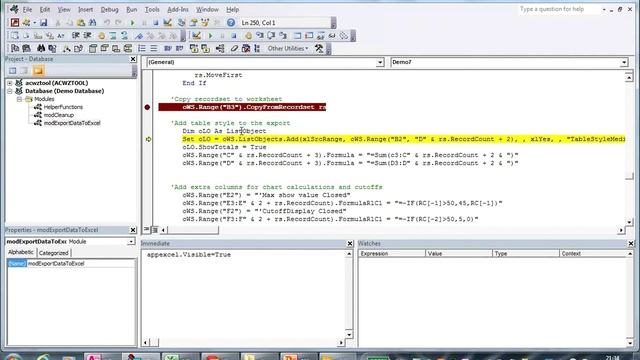Screen dimensions: 640x360
Task: Open the HelperFunctions module
Action: pyautogui.click(x=63, y=107)
